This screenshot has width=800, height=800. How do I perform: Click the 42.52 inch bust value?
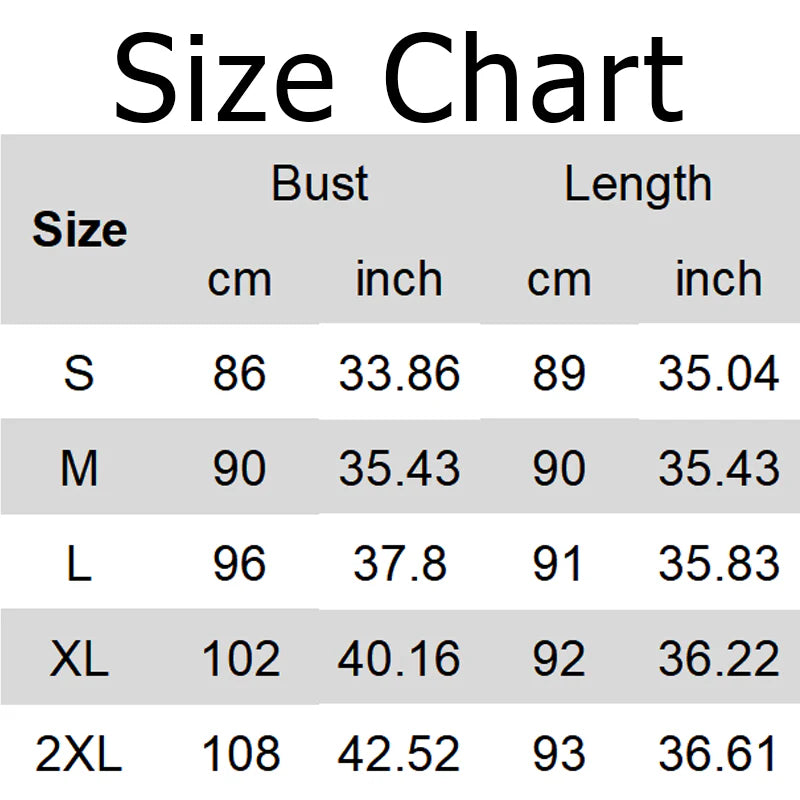pyautogui.click(x=399, y=754)
